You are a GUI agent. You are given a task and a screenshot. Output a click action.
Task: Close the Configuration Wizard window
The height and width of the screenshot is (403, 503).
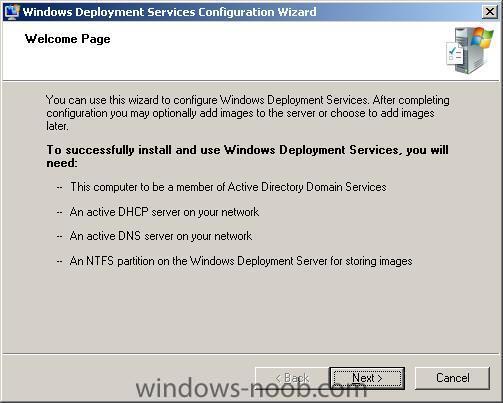pyautogui.click(x=490, y=12)
